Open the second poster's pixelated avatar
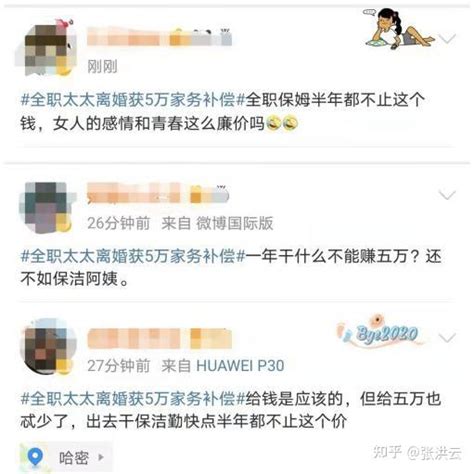474x474 pixels. pyautogui.click(x=47, y=207)
